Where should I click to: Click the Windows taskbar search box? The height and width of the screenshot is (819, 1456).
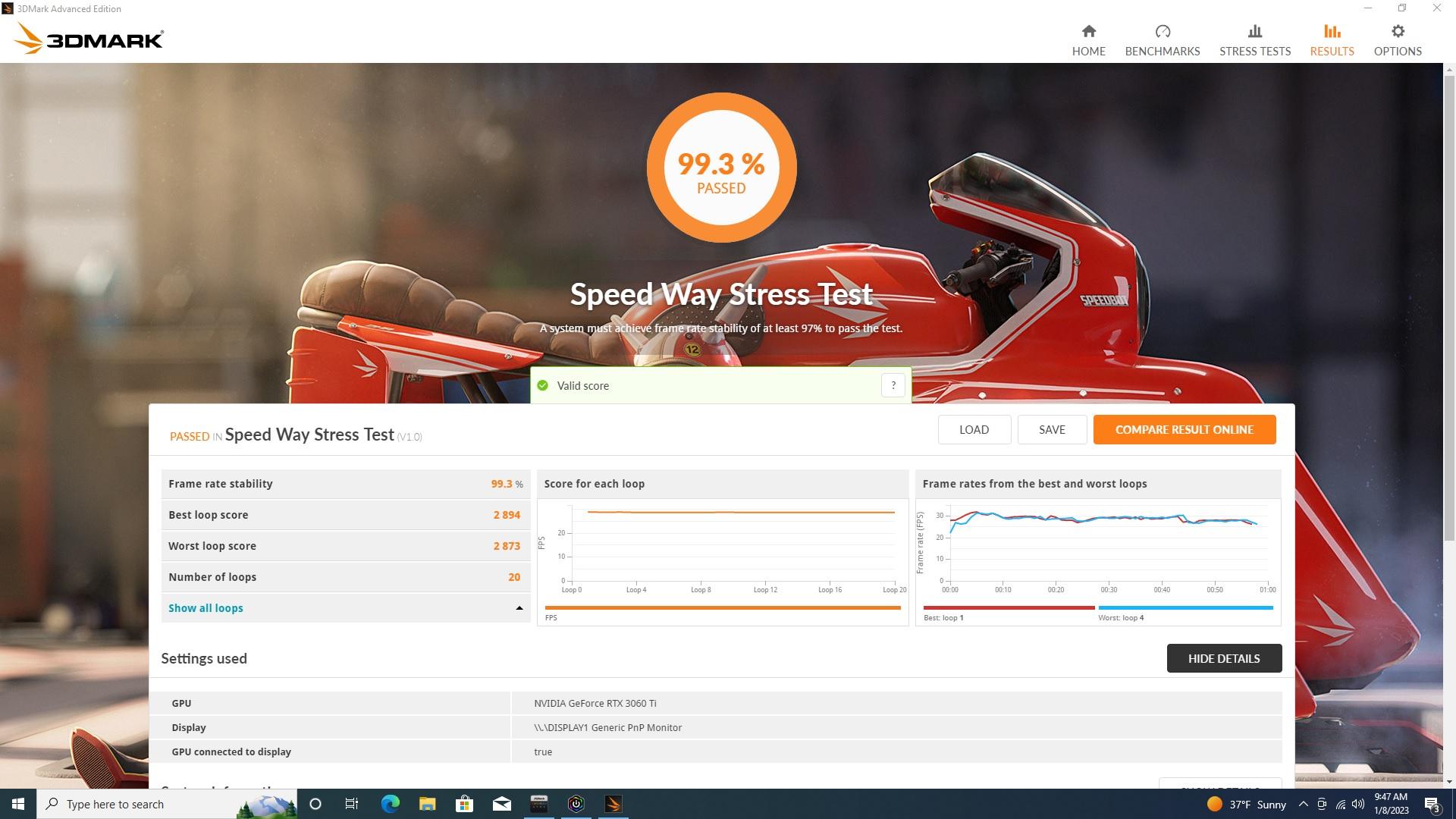152,804
